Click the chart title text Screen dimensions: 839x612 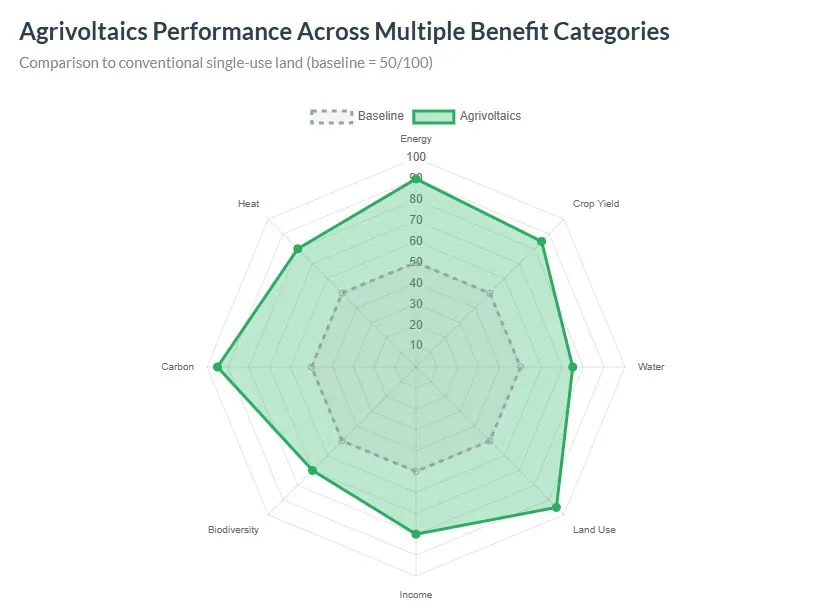coord(344,31)
